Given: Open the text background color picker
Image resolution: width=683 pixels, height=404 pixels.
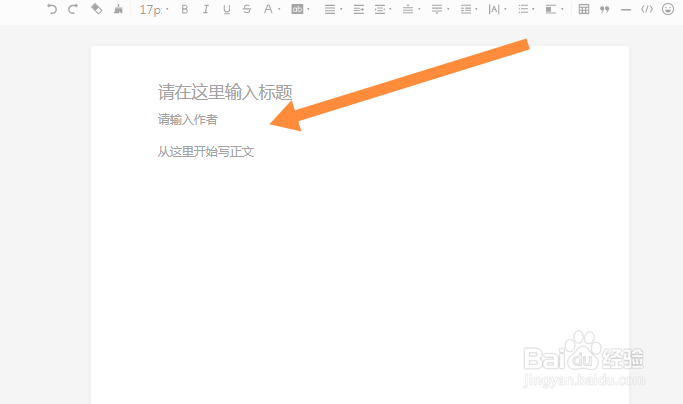Looking at the screenshot, I should tap(300, 9).
